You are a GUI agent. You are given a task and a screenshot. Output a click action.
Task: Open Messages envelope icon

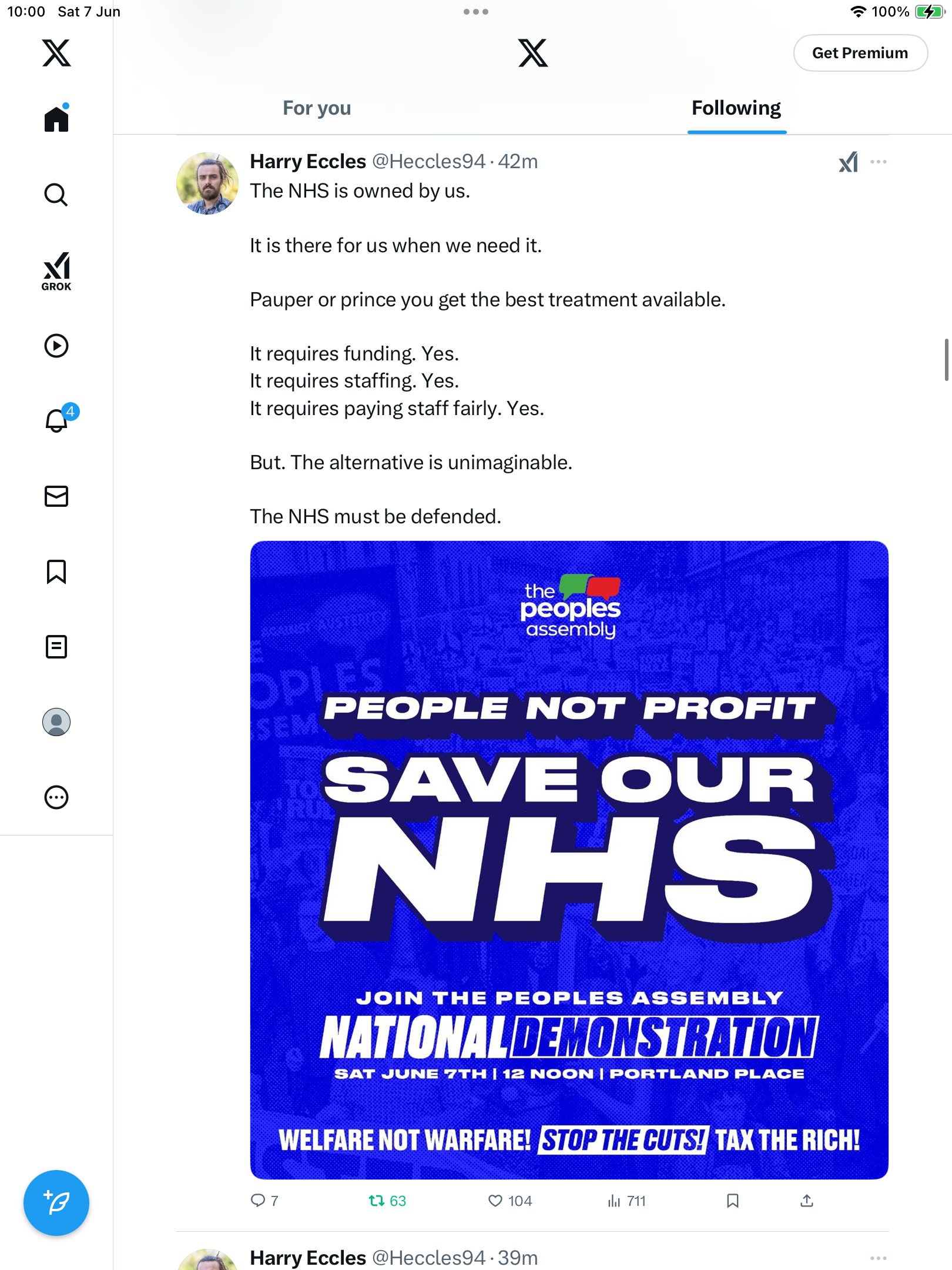pos(56,496)
